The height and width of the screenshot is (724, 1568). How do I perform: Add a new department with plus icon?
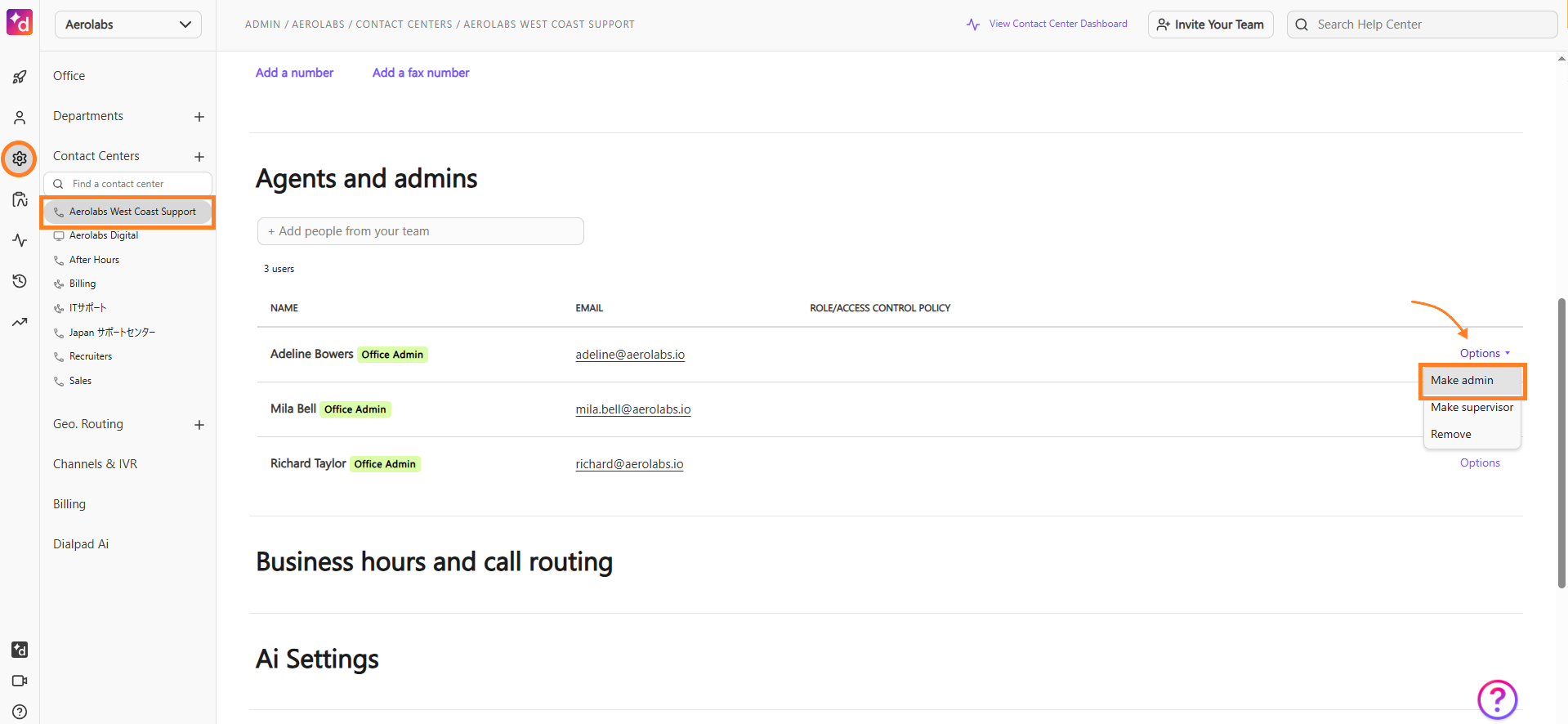coord(199,117)
